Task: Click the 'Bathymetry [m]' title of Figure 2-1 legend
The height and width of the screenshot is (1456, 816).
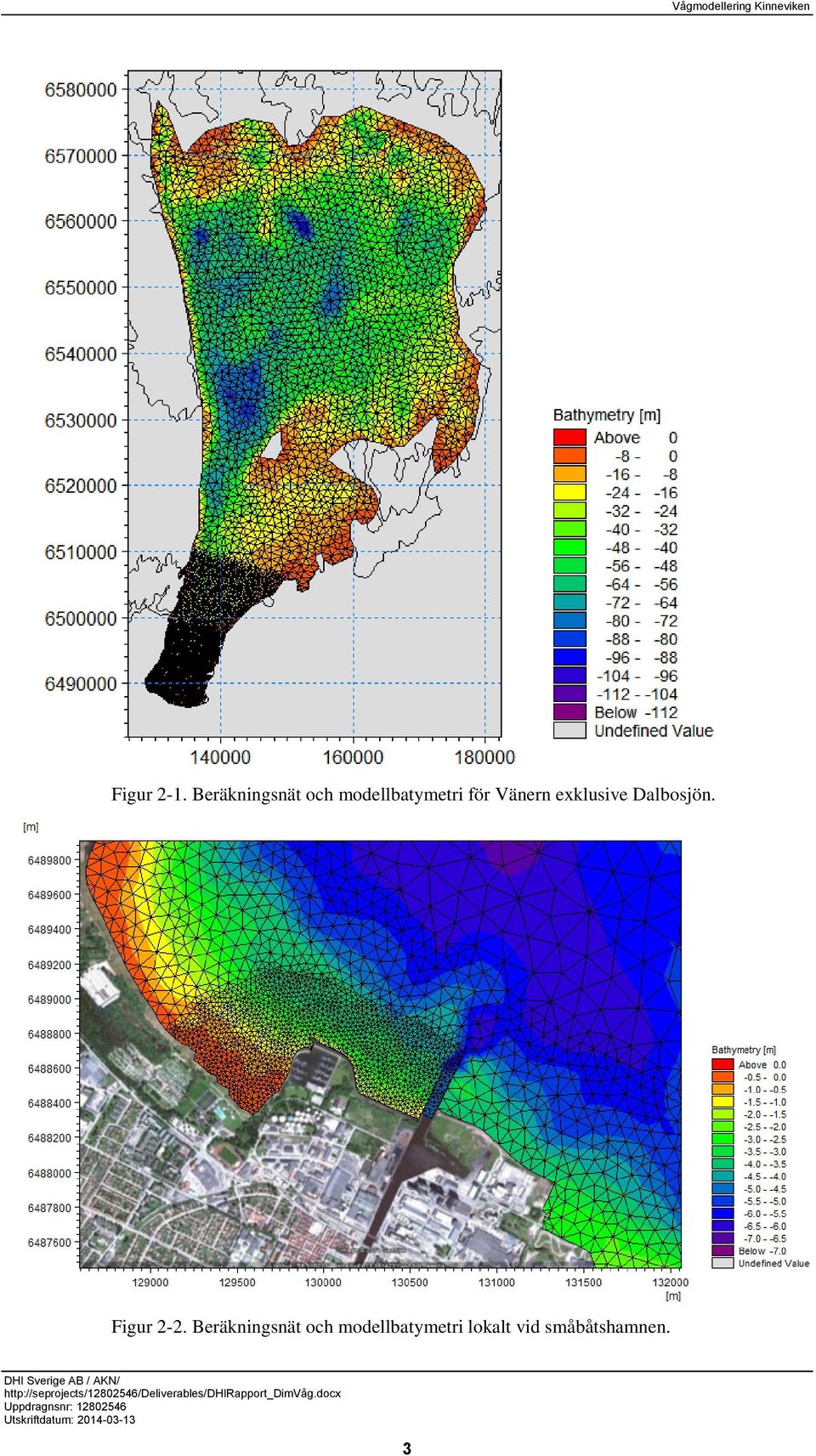Action: pyautogui.click(x=607, y=416)
